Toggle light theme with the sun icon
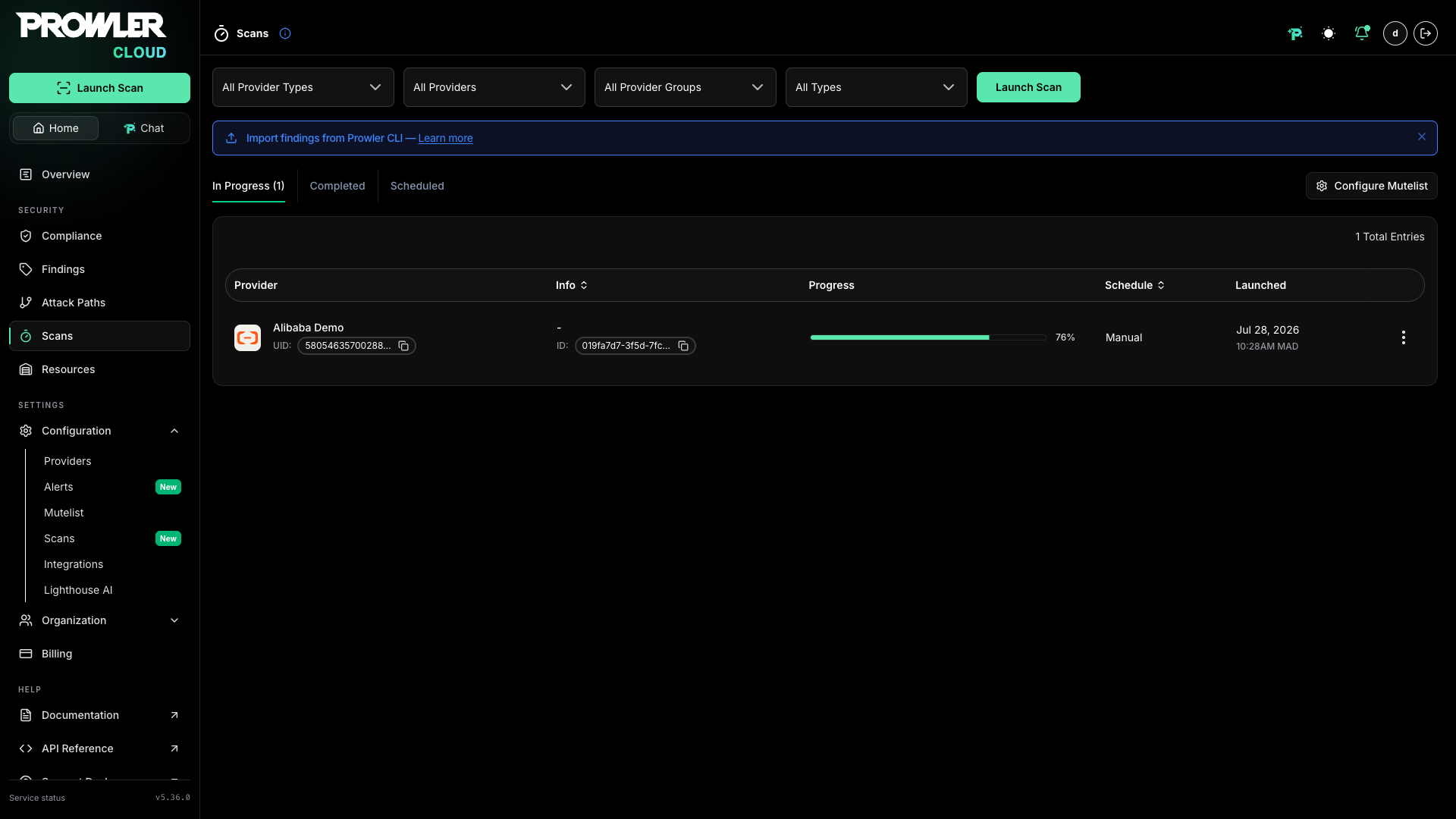 (1329, 33)
